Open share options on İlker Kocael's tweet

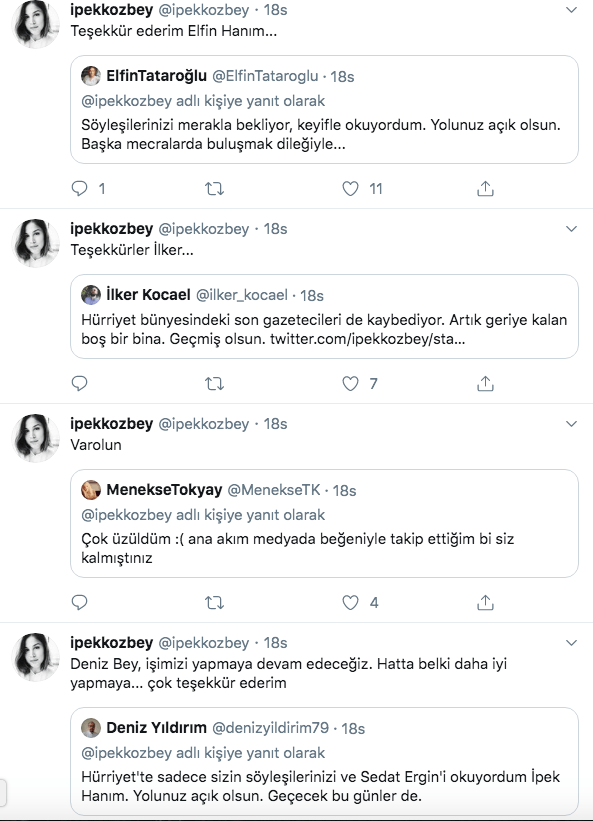(487, 382)
